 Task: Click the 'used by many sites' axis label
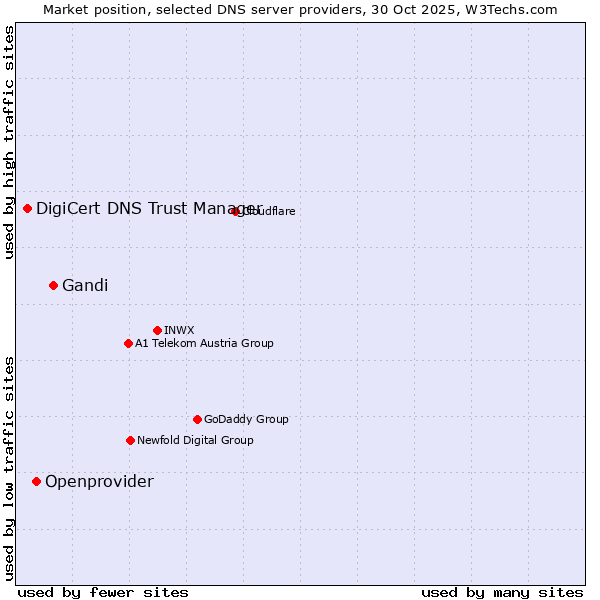(502, 592)
